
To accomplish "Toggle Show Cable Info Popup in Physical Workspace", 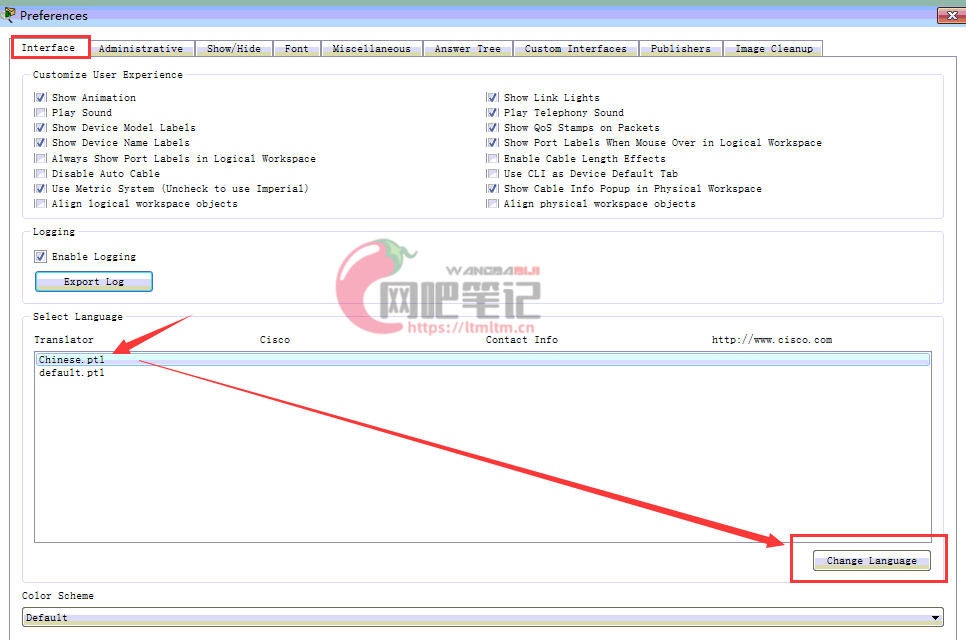I will [x=492, y=188].
